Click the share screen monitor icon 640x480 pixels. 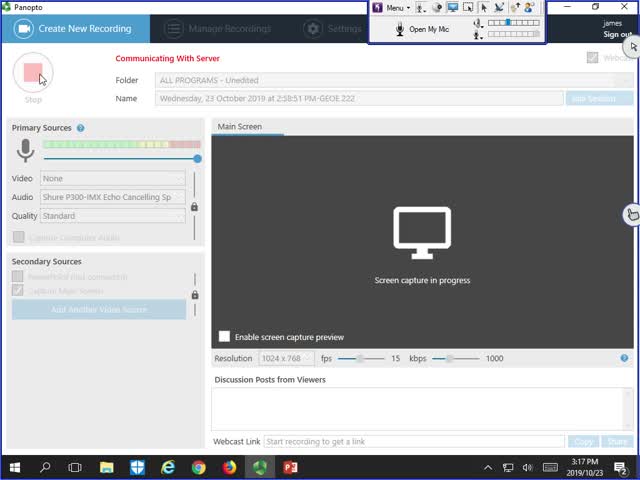(x=453, y=8)
